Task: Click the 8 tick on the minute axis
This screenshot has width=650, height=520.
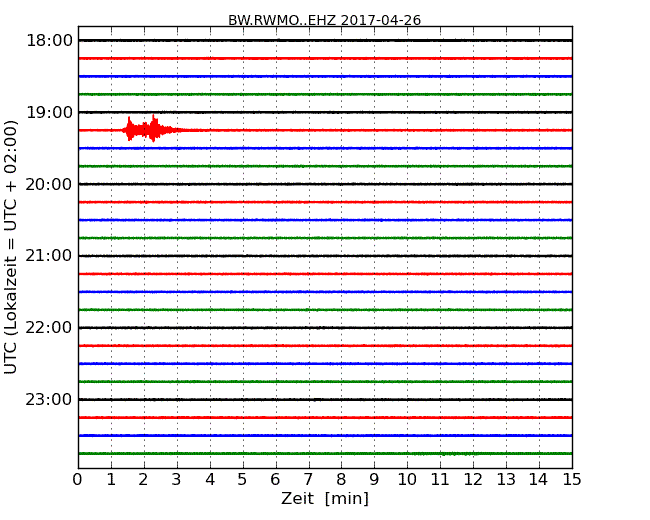Action: [x=341, y=480]
